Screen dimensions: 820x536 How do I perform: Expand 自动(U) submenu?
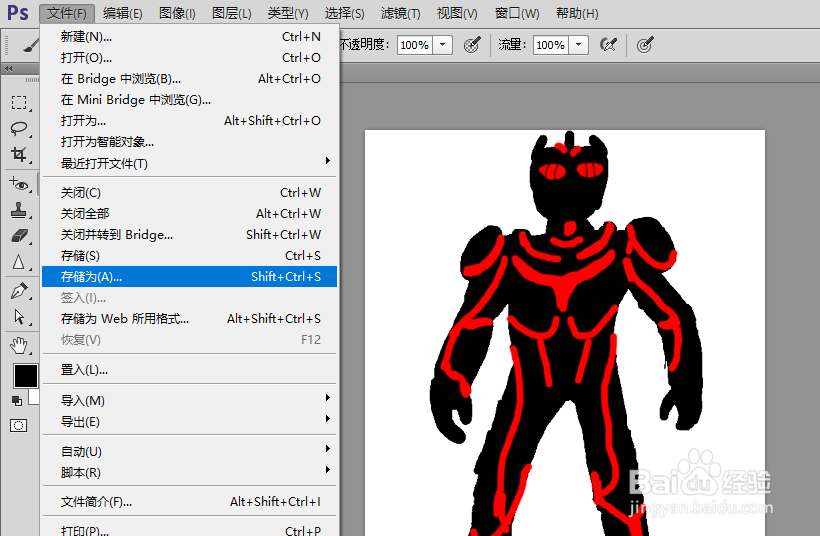tap(189, 451)
